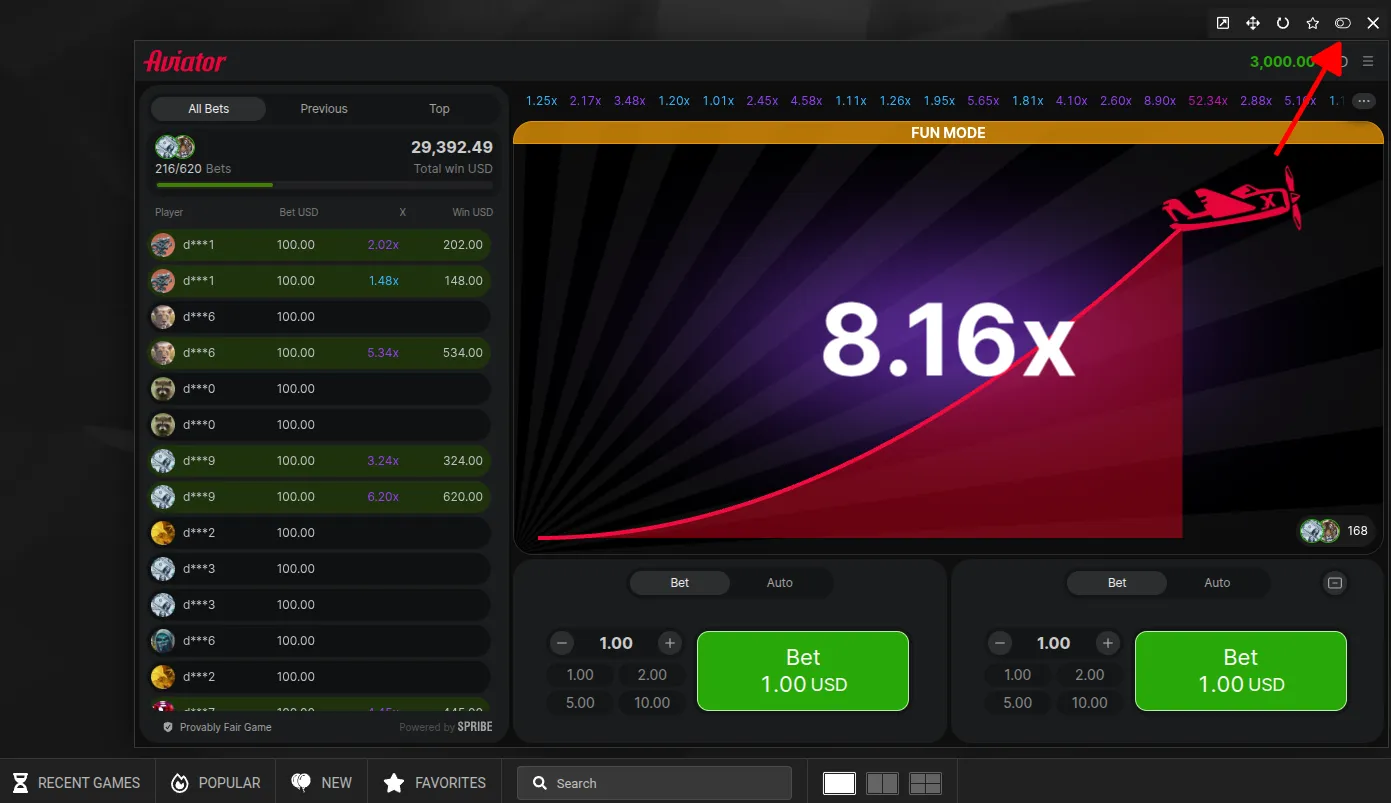Image resolution: width=1391 pixels, height=803 pixels.
Task: Add Aviator to favorites with the star
Action: [1312, 23]
